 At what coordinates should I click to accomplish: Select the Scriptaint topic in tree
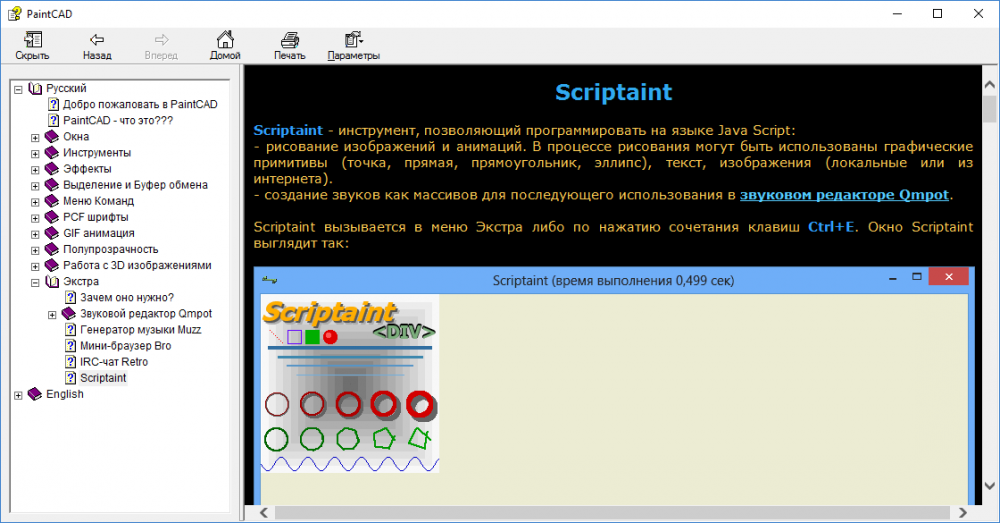click(103, 378)
